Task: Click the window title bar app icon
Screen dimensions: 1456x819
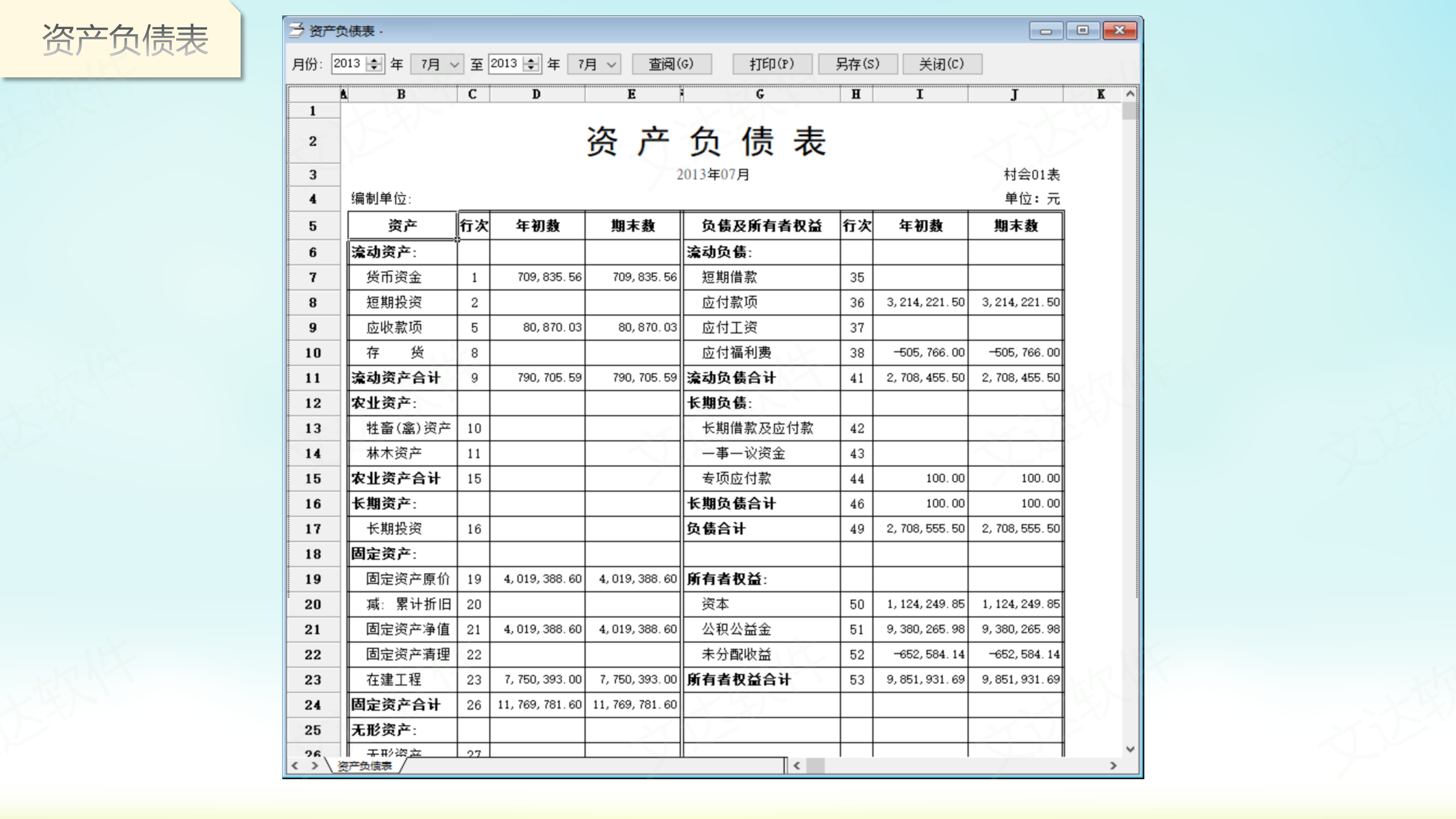Action: [296, 30]
